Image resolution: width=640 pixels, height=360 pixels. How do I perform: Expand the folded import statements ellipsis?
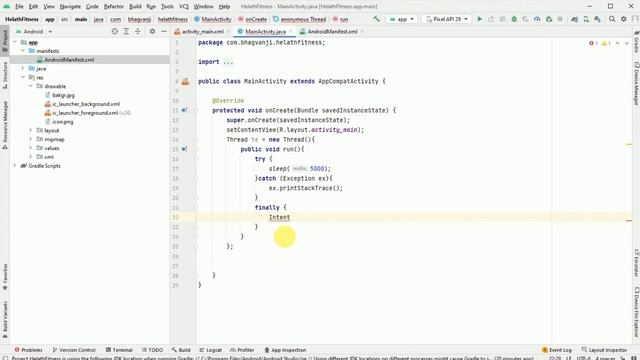tap(228, 62)
